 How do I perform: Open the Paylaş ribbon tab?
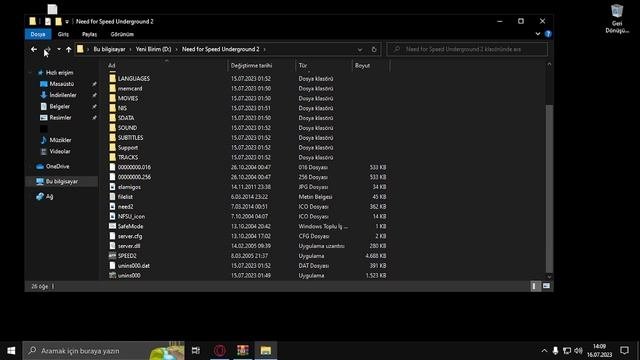click(89, 34)
